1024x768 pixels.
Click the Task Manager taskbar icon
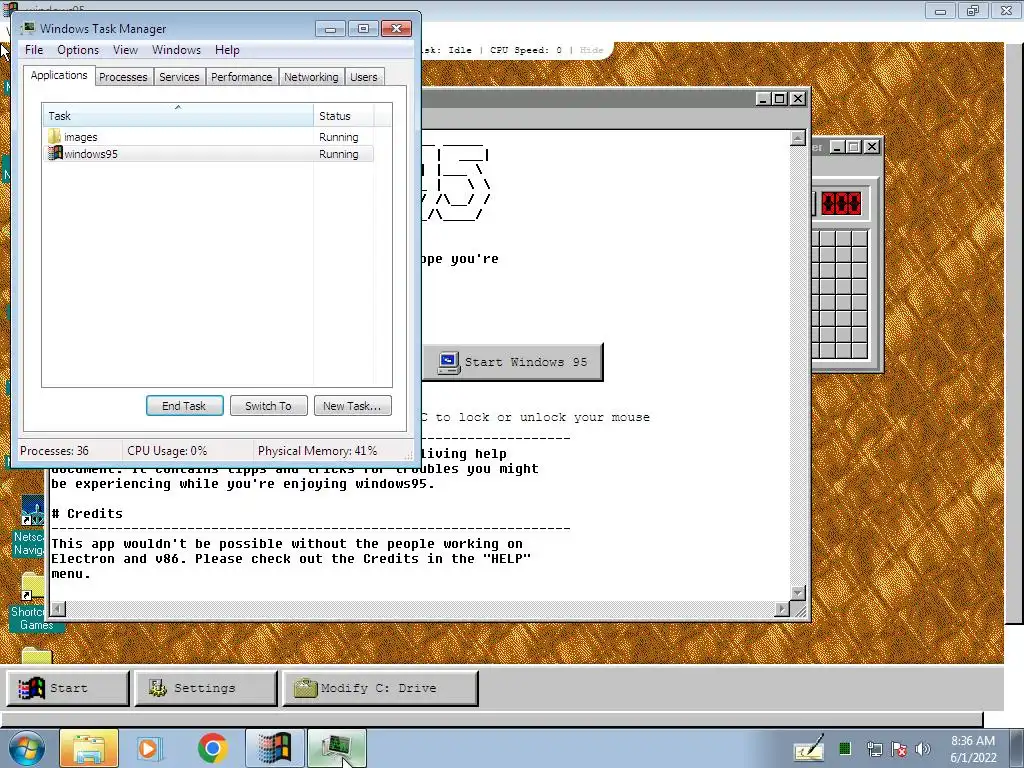tap(337, 748)
